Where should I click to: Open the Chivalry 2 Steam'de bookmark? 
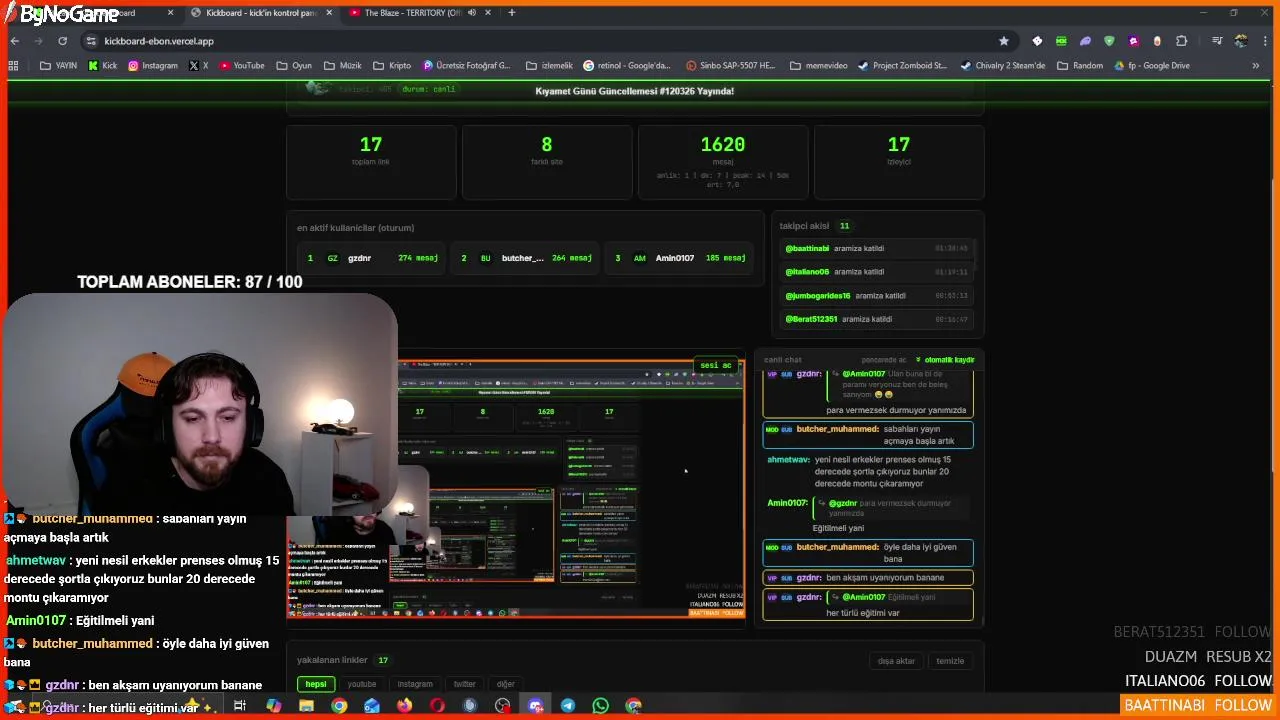click(x=1003, y=66)
